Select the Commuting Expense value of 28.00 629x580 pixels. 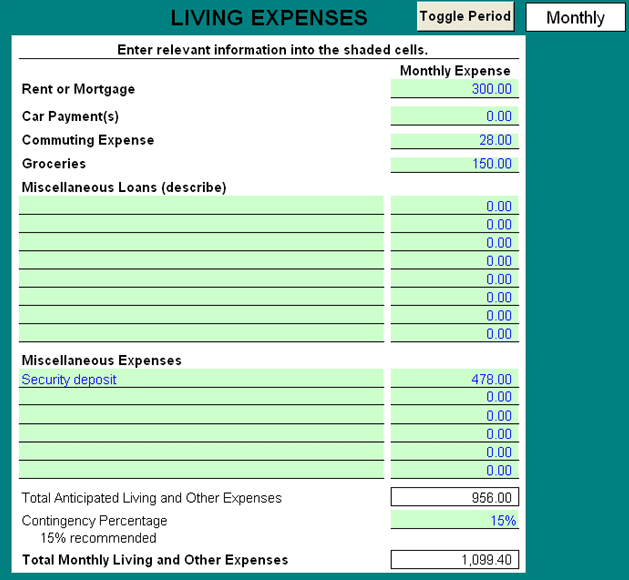(x=455, y=140)
